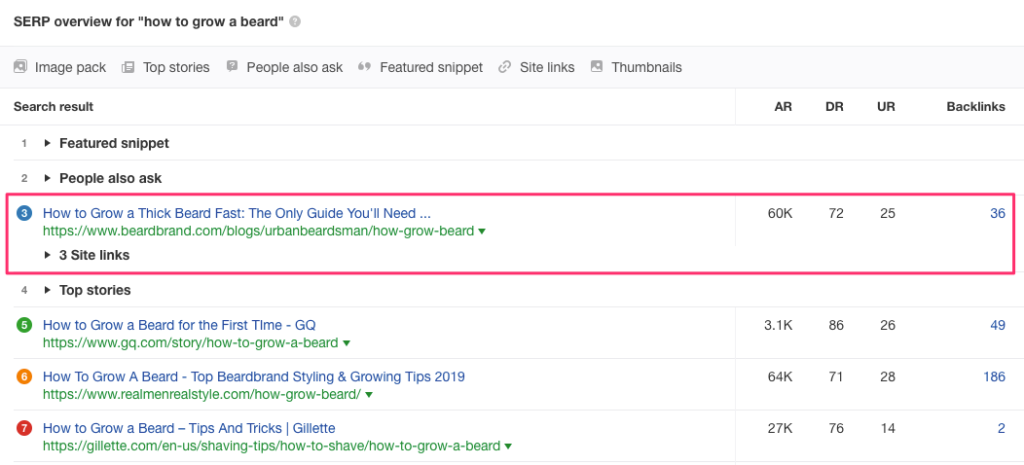Image resolution: width=1024 pixels, height=465 pixels.
Task: Click the 27K AR value
Action: 780,428
